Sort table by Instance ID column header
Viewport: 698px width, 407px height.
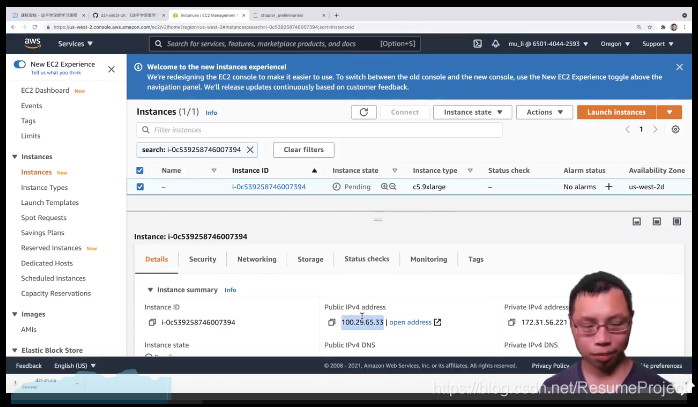[x=250, y=171]
